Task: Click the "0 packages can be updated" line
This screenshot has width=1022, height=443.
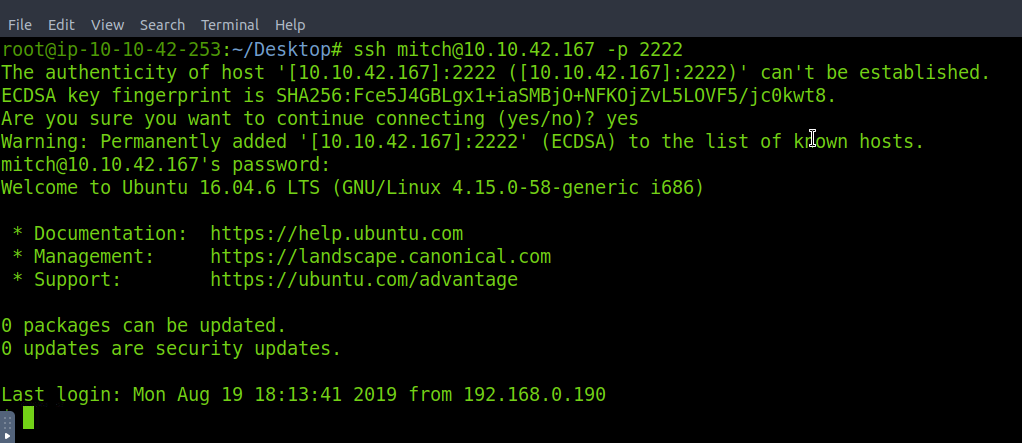Action: [143, 326]
